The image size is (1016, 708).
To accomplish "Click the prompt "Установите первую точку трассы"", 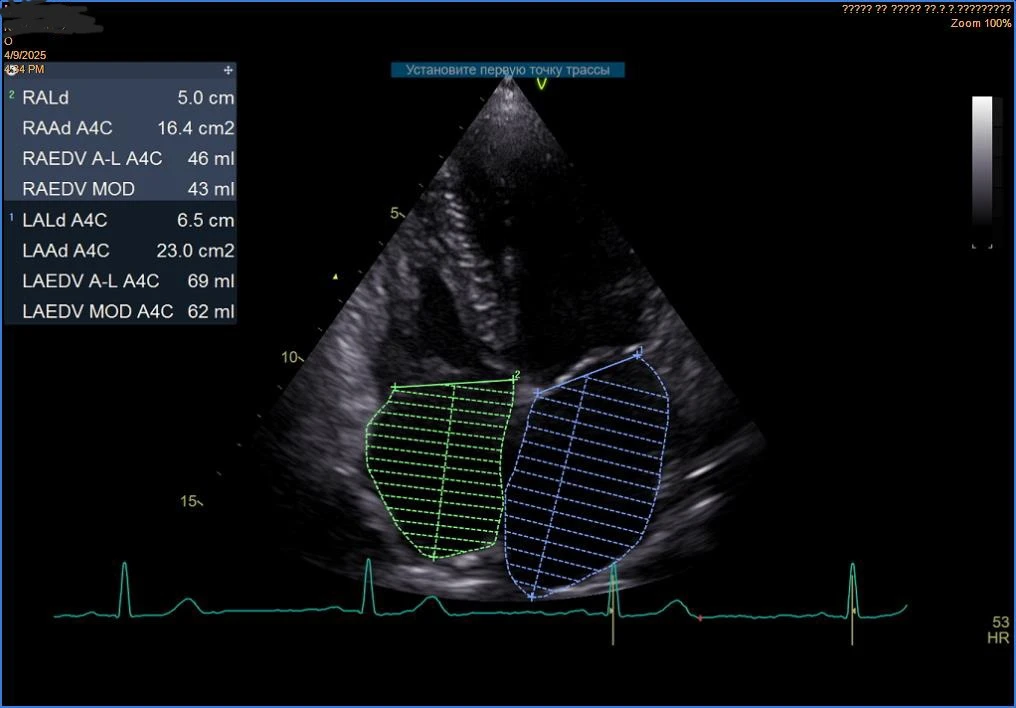I will coord(507,70).
